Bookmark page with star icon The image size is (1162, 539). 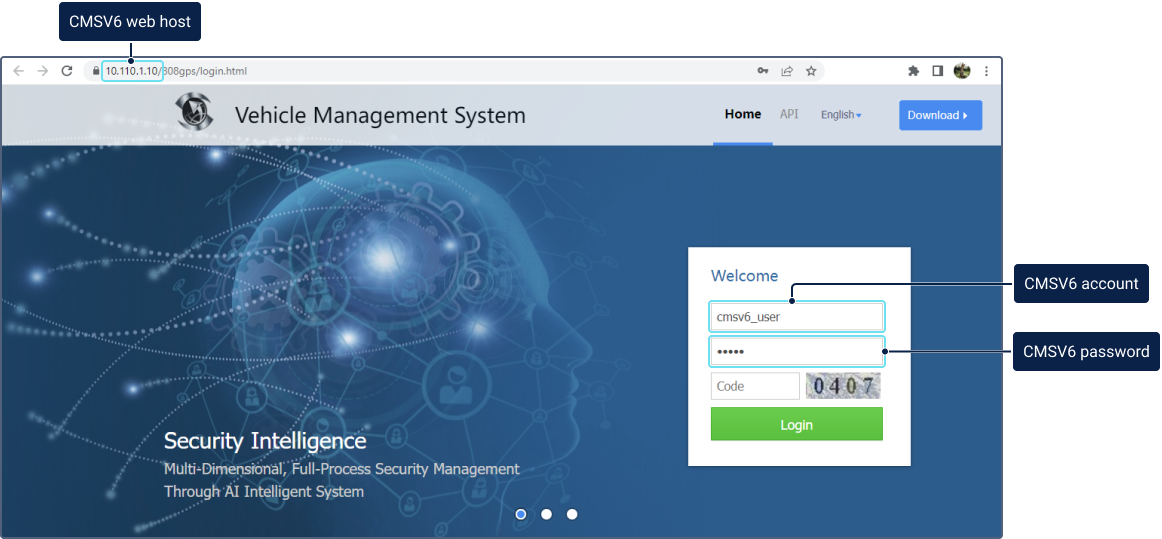pos(811,71)
